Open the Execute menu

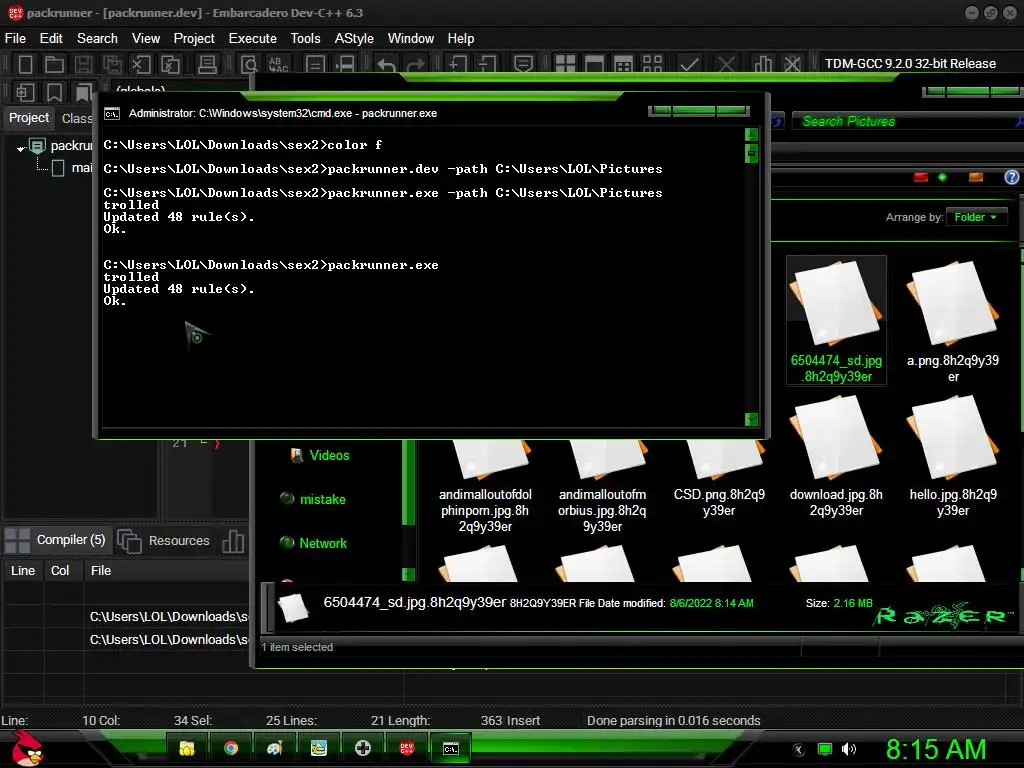pos(253,39)
